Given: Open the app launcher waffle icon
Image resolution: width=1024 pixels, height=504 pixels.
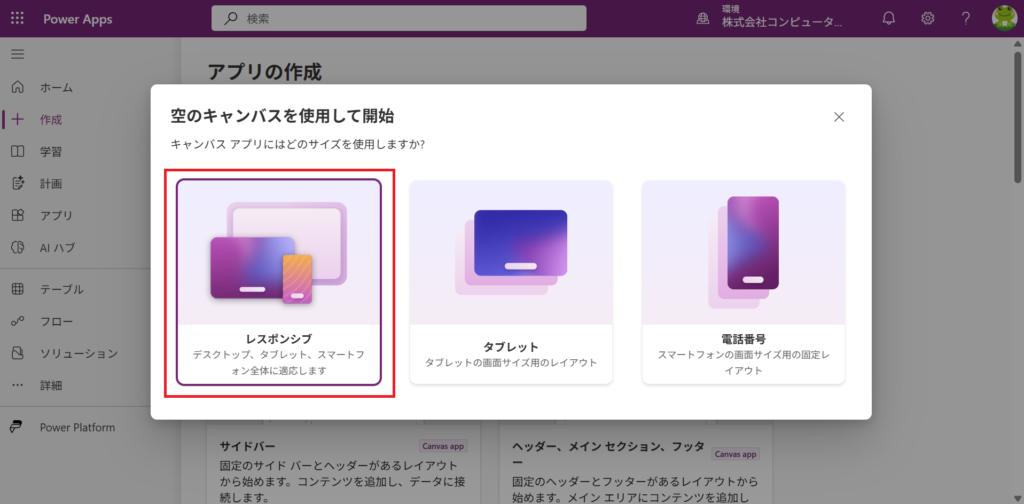Looking at the screenshot, I should (18, 18).
